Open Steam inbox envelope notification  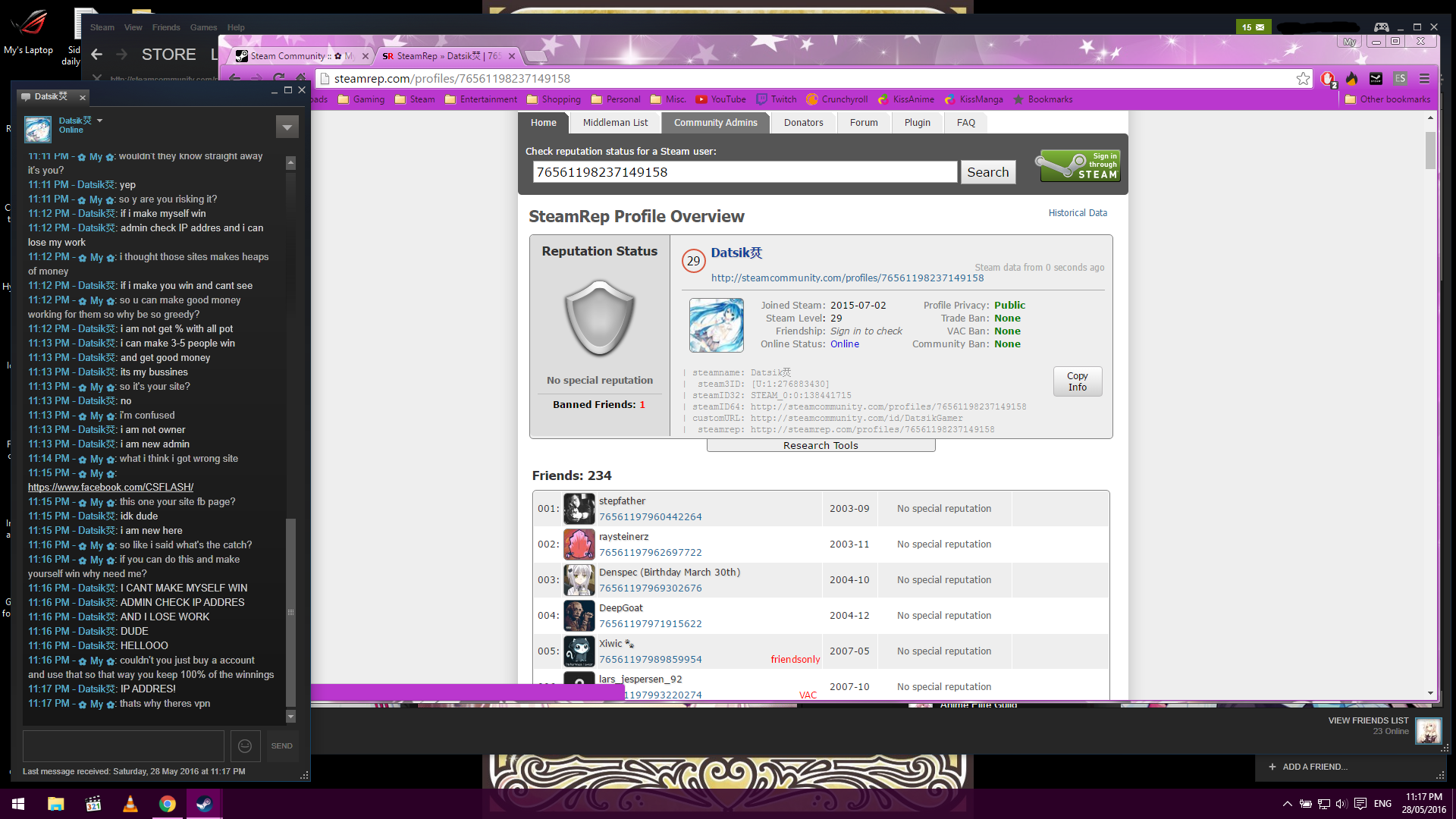pyautogui.click(x=1253, y=27)
